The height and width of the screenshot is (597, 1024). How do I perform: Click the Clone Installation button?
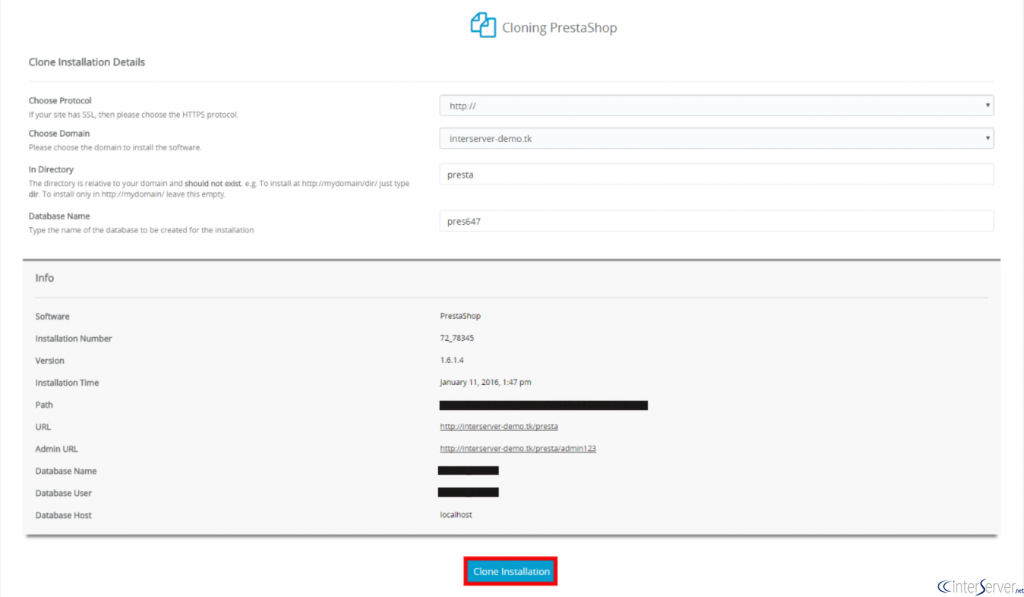click(511, 572)
